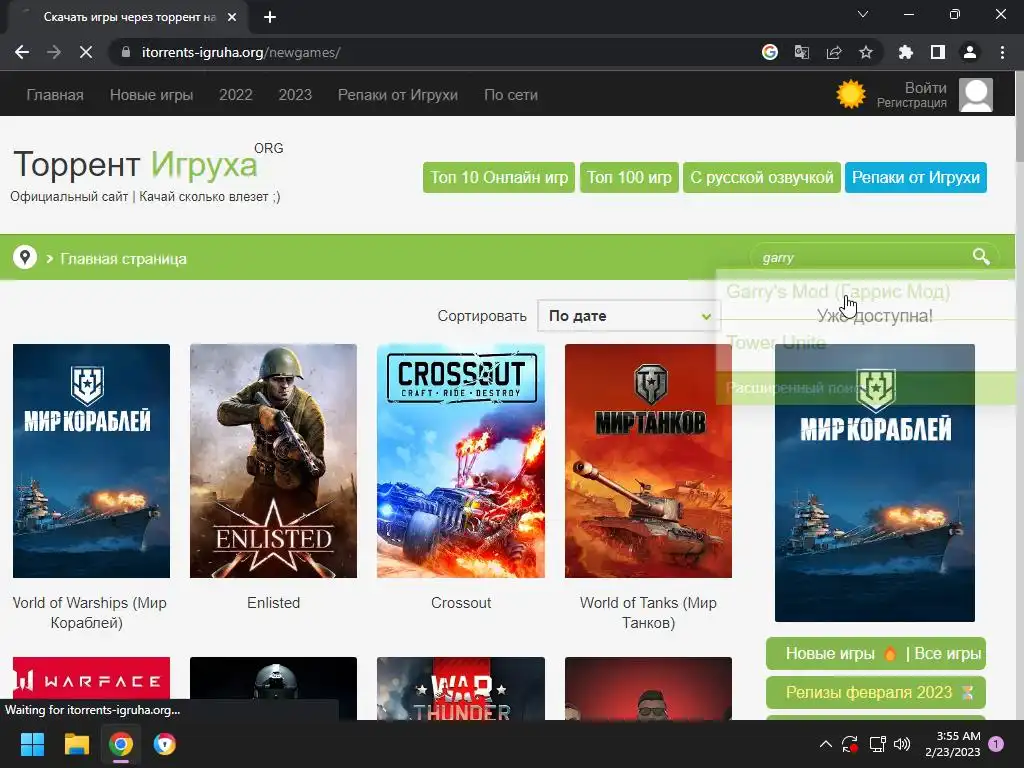Click the browser forward arrow

pyautogui.click(x=54, y=52)
